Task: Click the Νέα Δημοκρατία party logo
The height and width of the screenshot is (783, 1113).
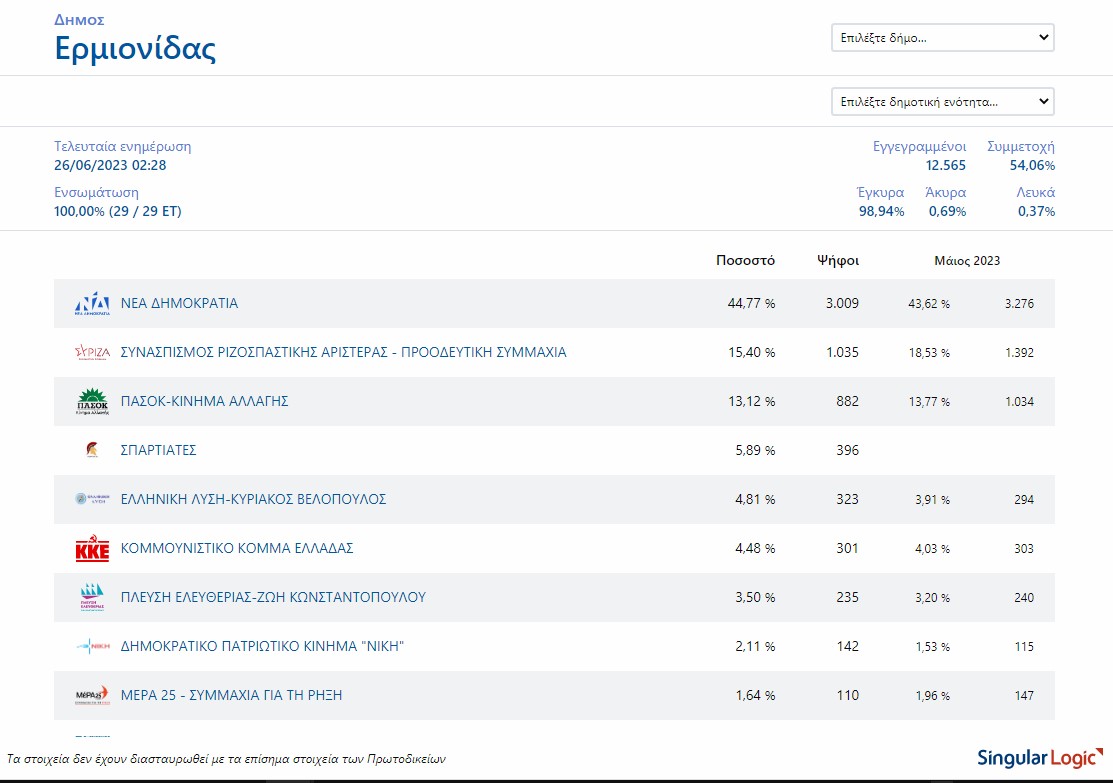Action: [x=92, y=304]
